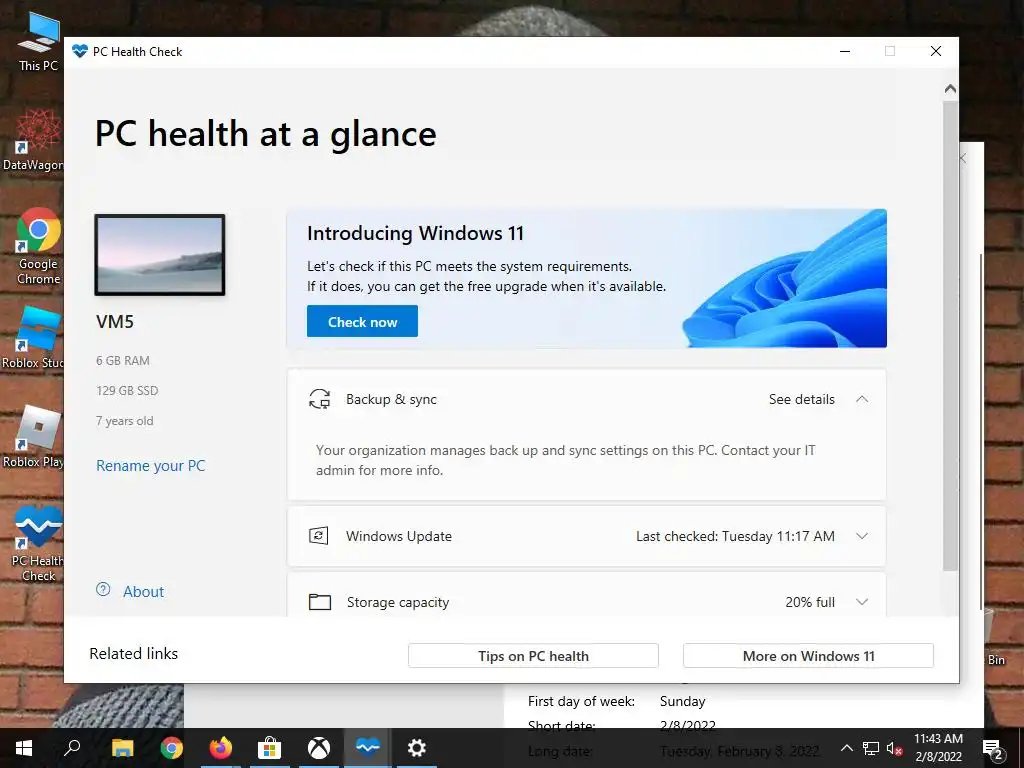This screenshot has width=1024, height=768.
Task: Click the vertical scrollbar thumb
Action: point(950,336)
